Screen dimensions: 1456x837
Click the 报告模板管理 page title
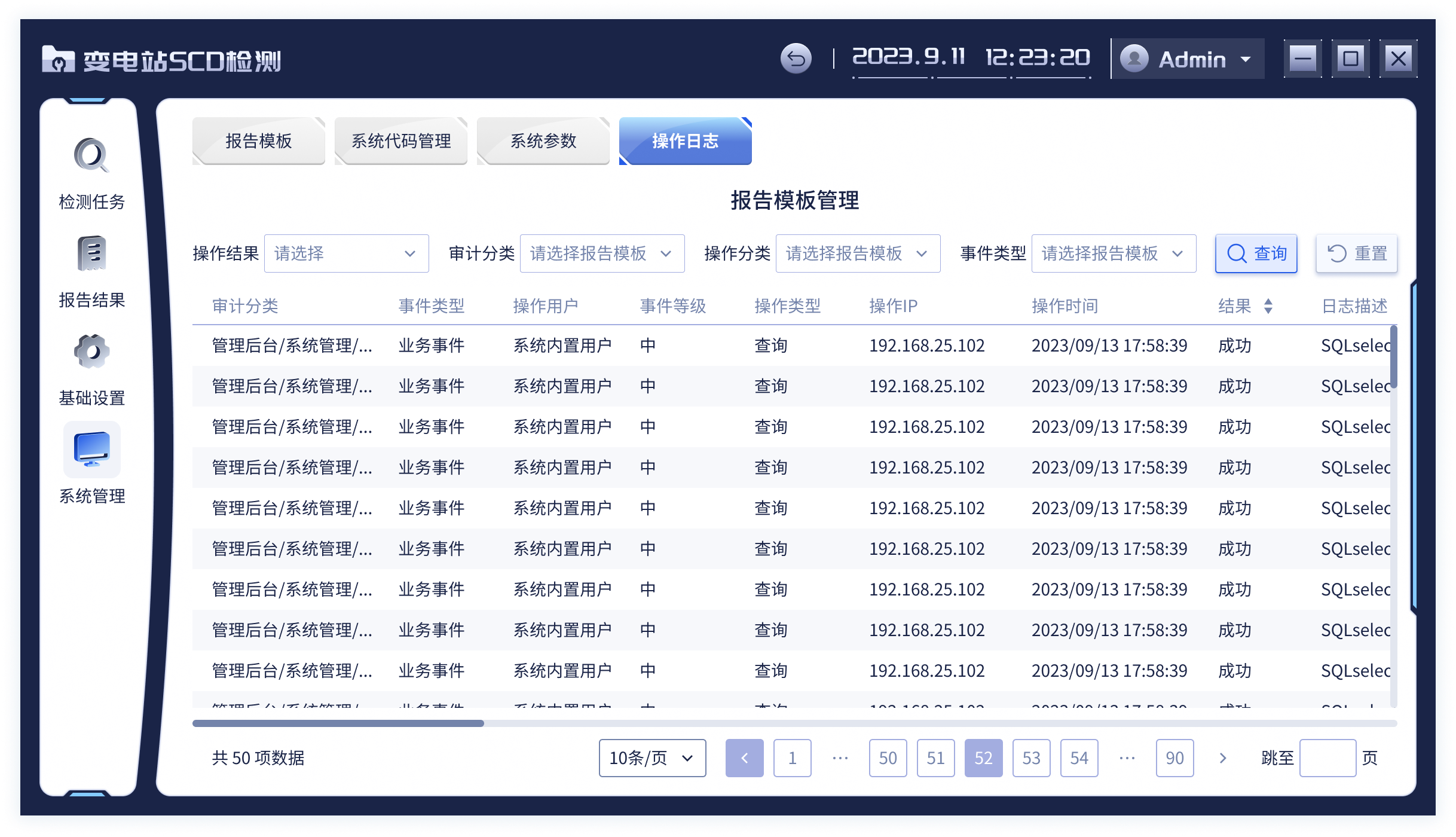click(x=795, y=200)
